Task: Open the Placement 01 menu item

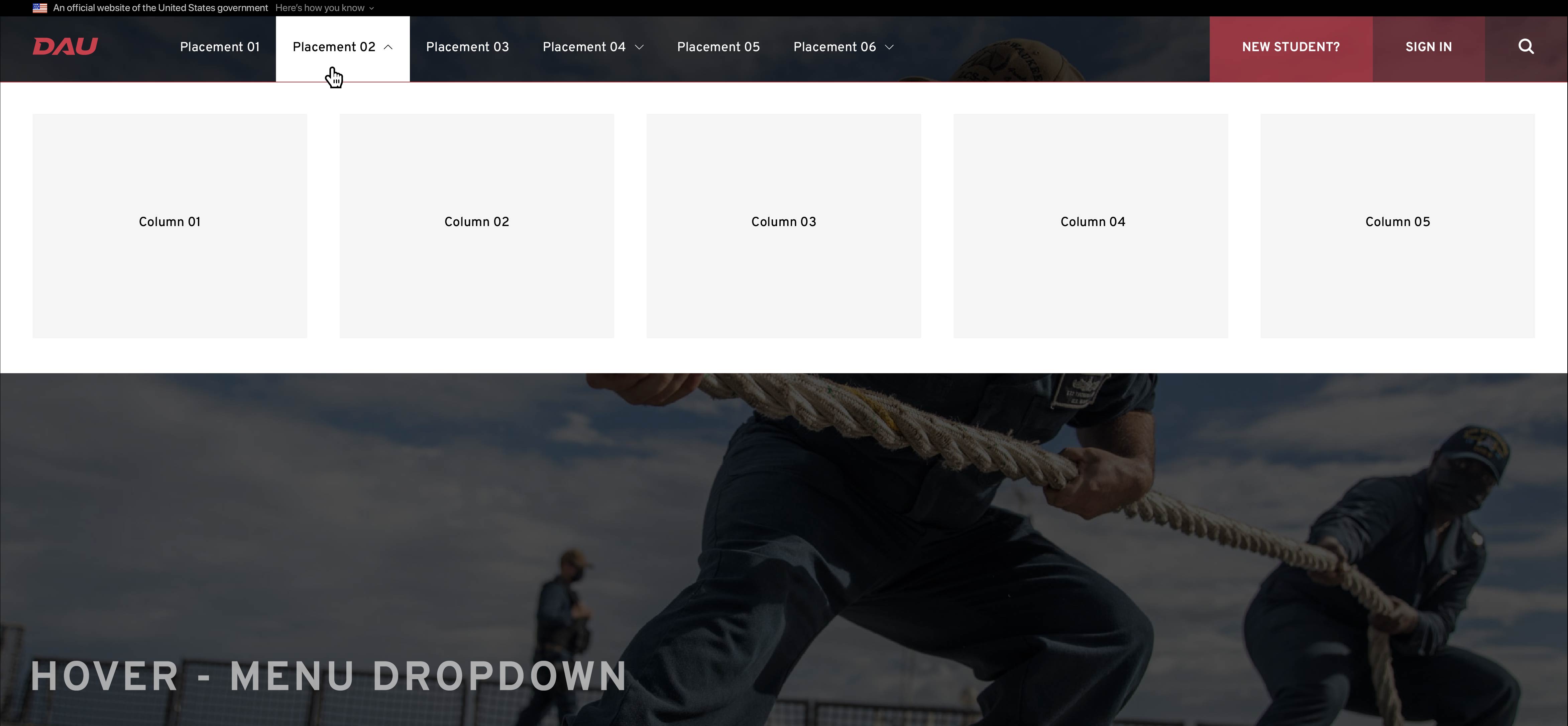Action: click(x=220, y=47)
